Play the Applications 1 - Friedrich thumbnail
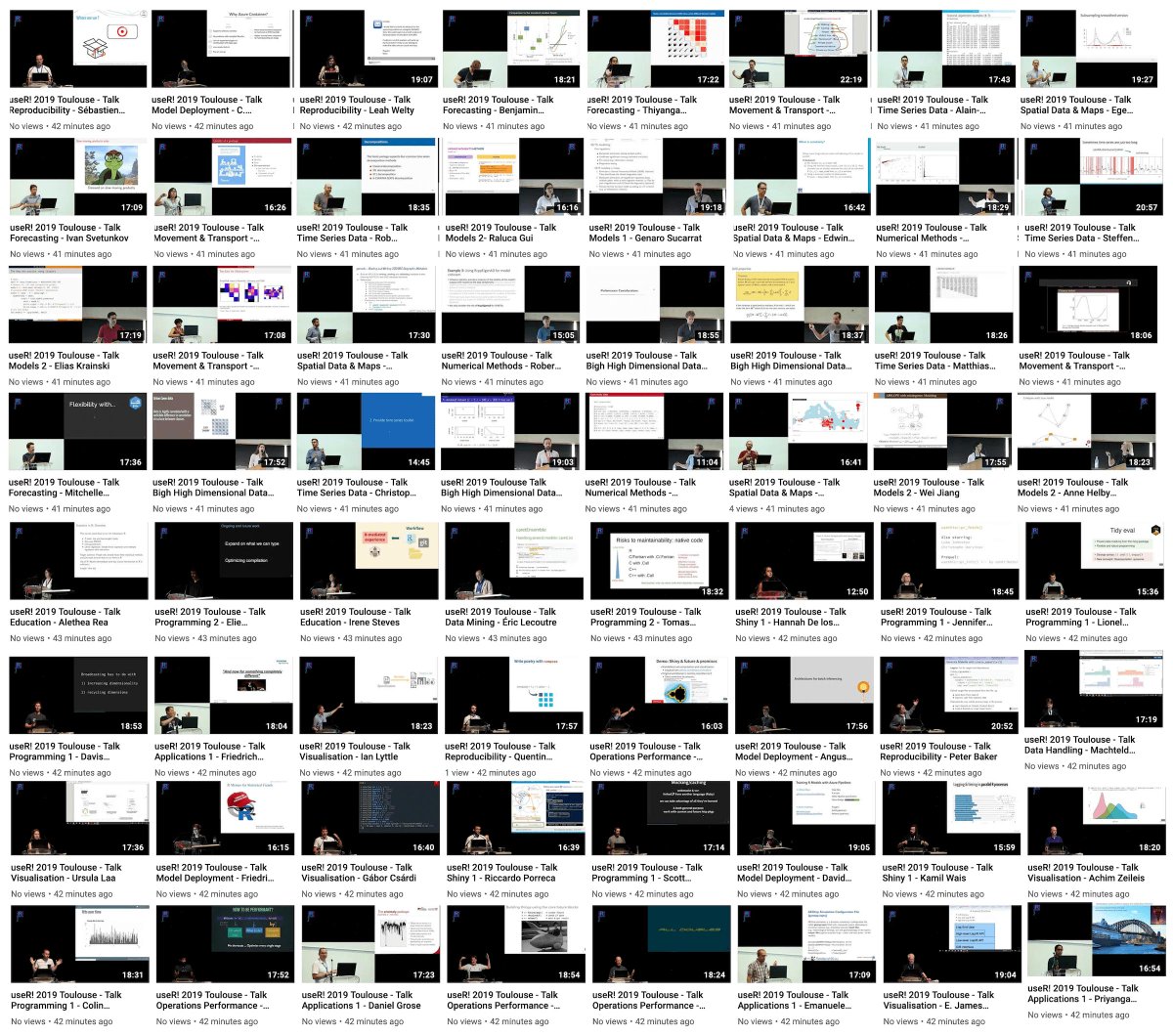 [224, 695]
